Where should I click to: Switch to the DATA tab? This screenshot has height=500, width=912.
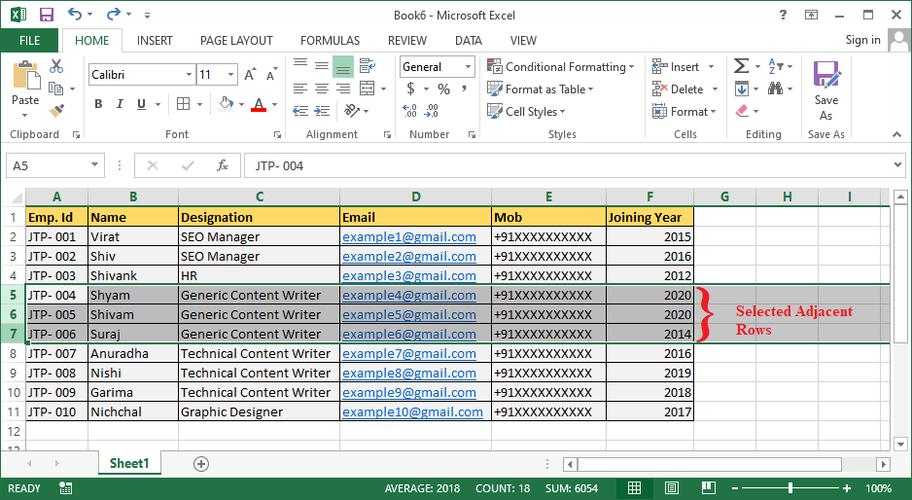(468, 41)
